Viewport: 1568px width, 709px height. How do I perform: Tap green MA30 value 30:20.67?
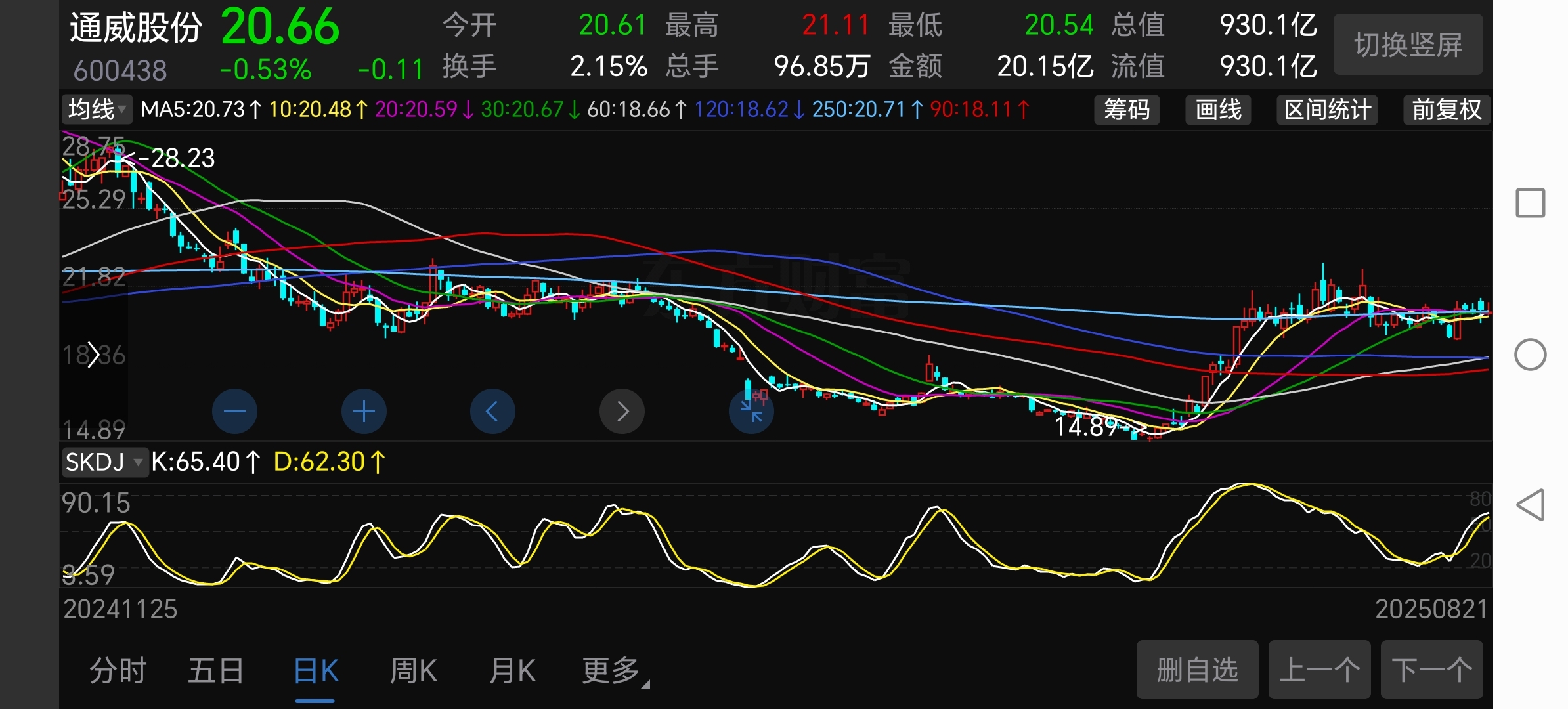(531, 109)
